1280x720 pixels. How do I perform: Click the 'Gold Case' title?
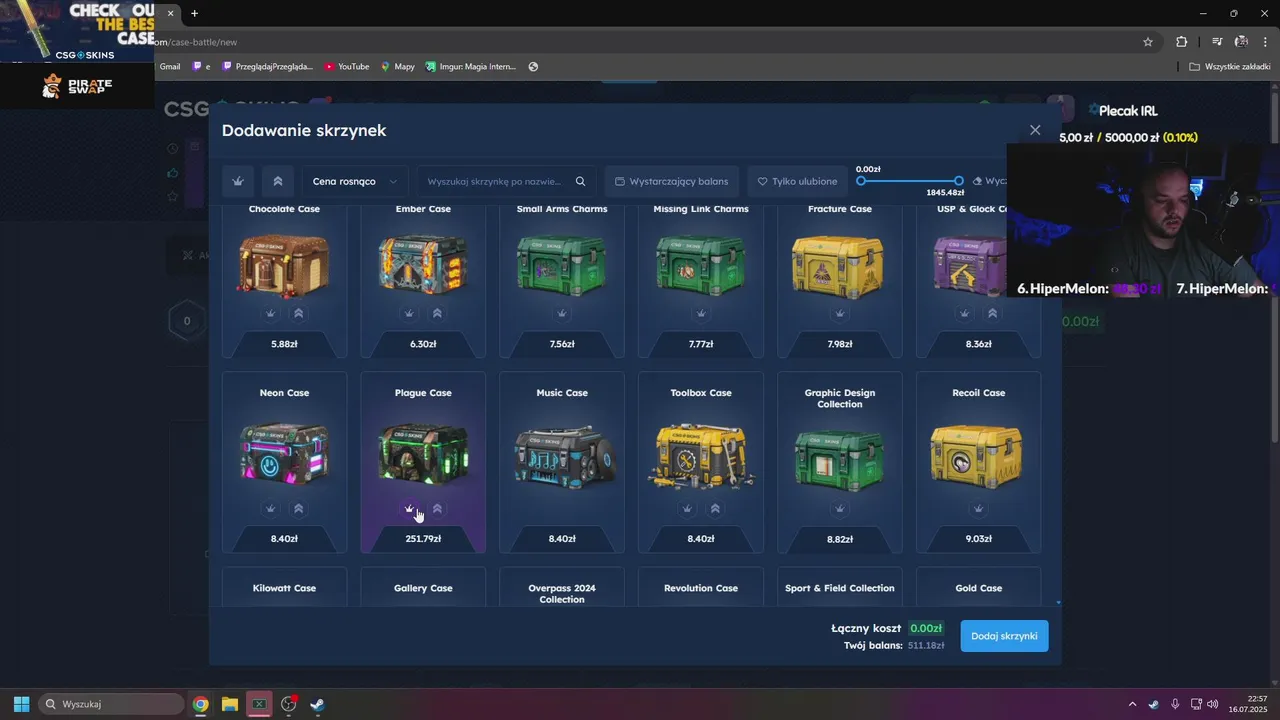[x=978, y=588]
